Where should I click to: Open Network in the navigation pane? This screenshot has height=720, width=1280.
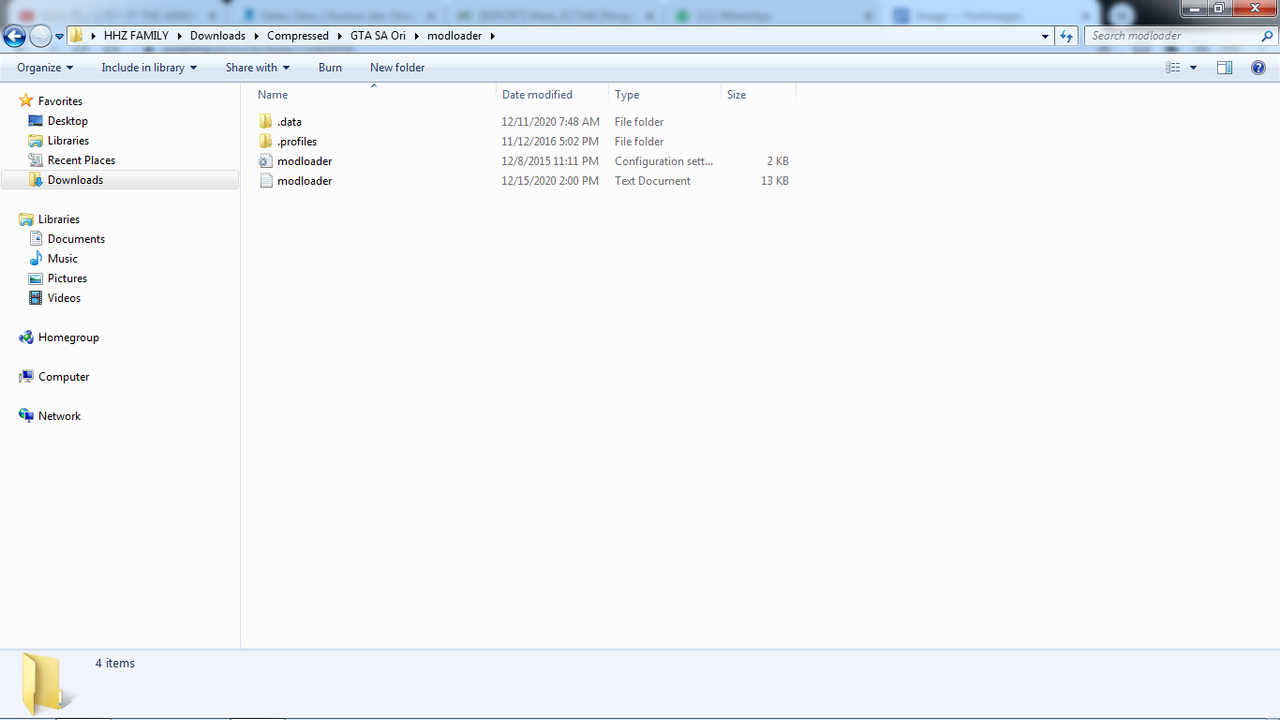(59, 416)
